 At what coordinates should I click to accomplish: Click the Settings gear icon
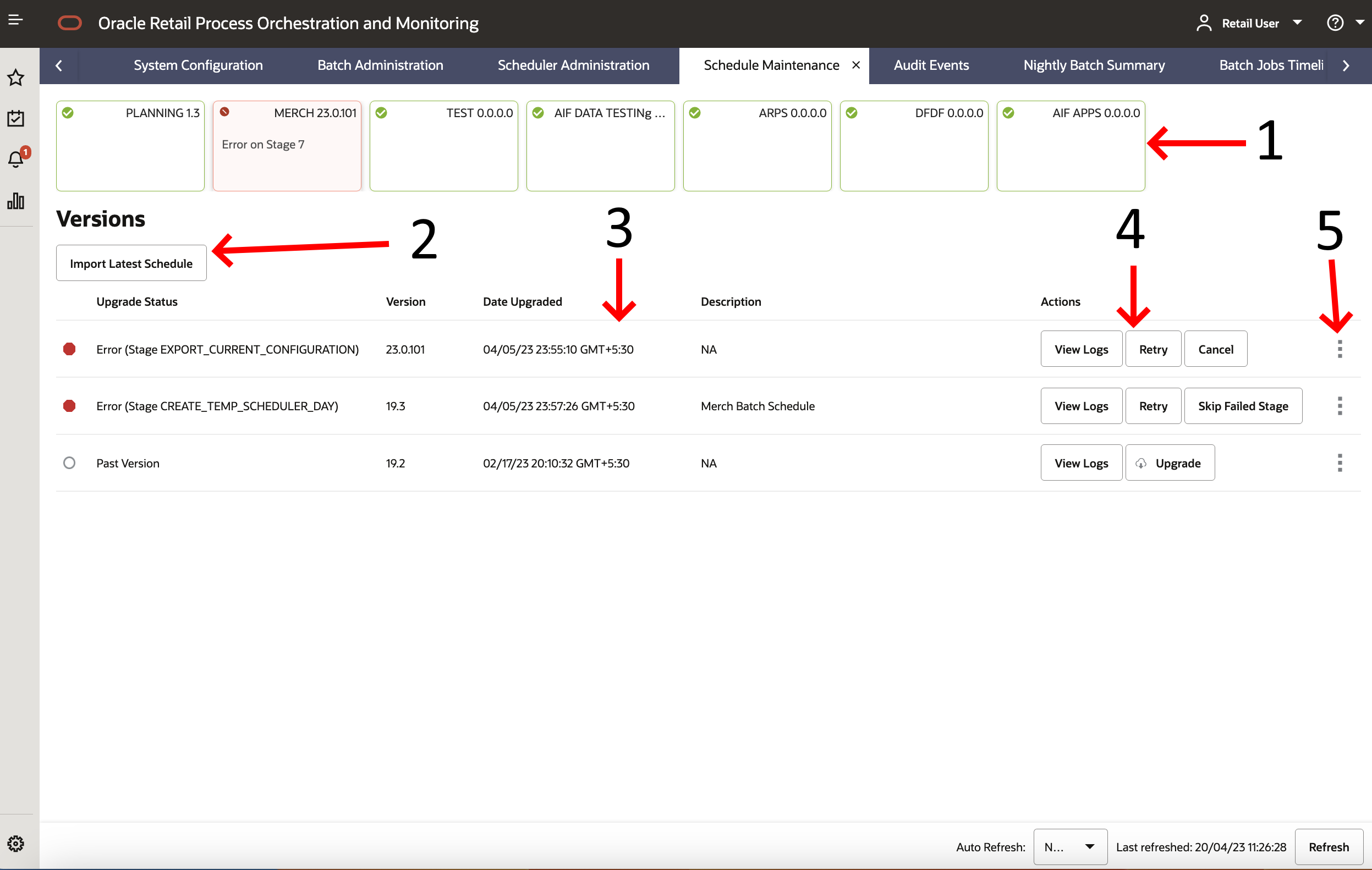(16, 843)
